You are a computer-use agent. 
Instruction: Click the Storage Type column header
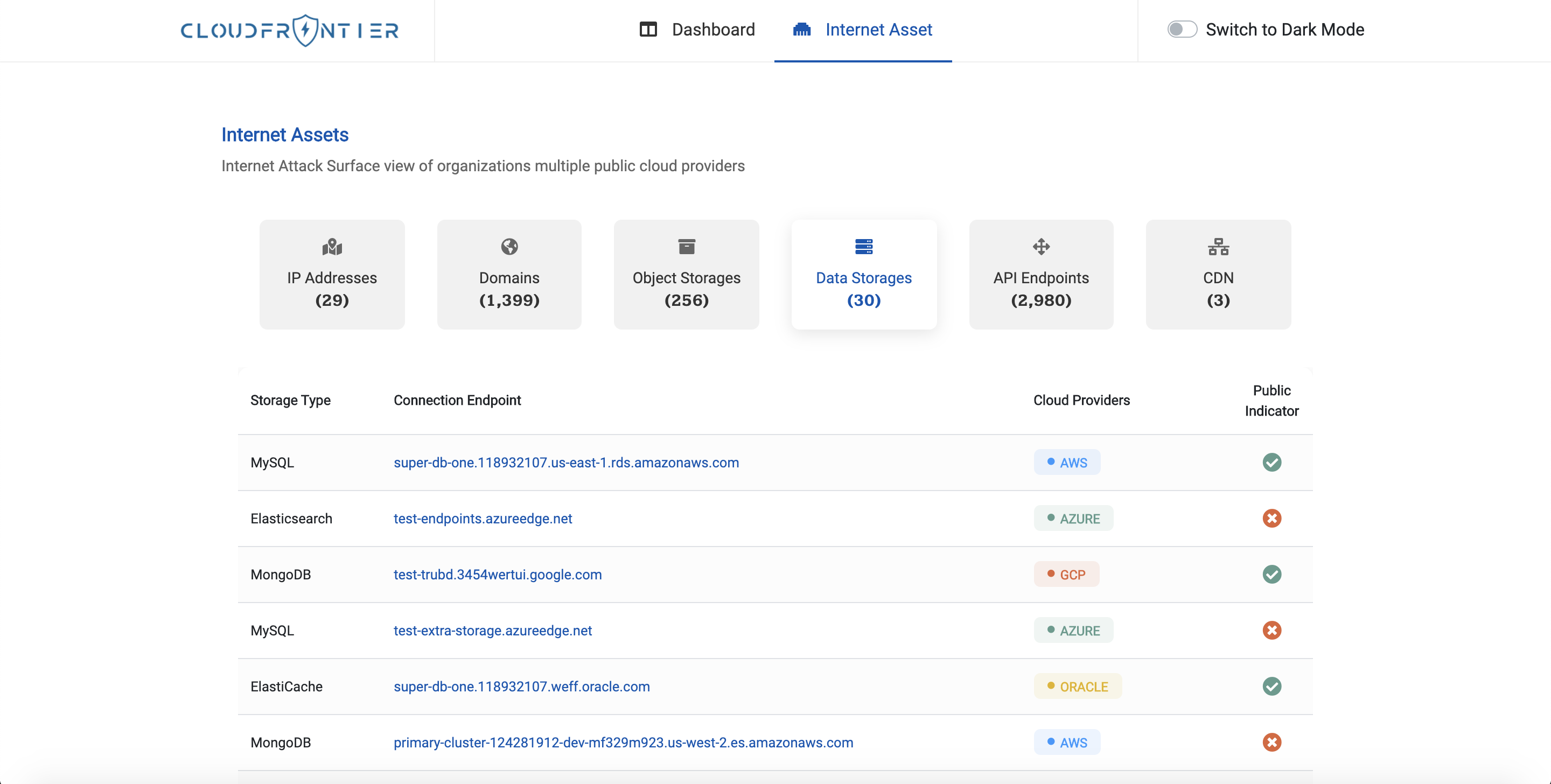point(290,401)
